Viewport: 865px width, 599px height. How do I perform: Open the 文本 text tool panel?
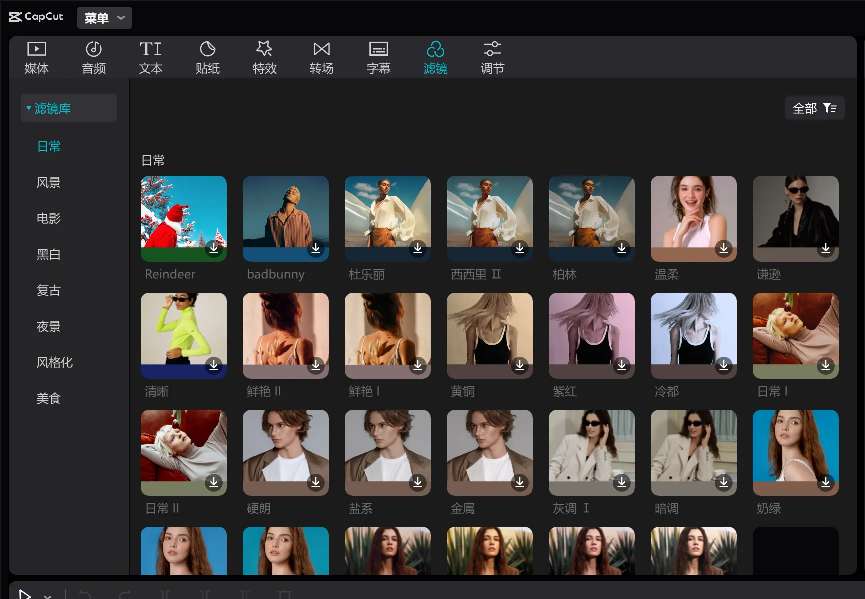click(150, 58)
